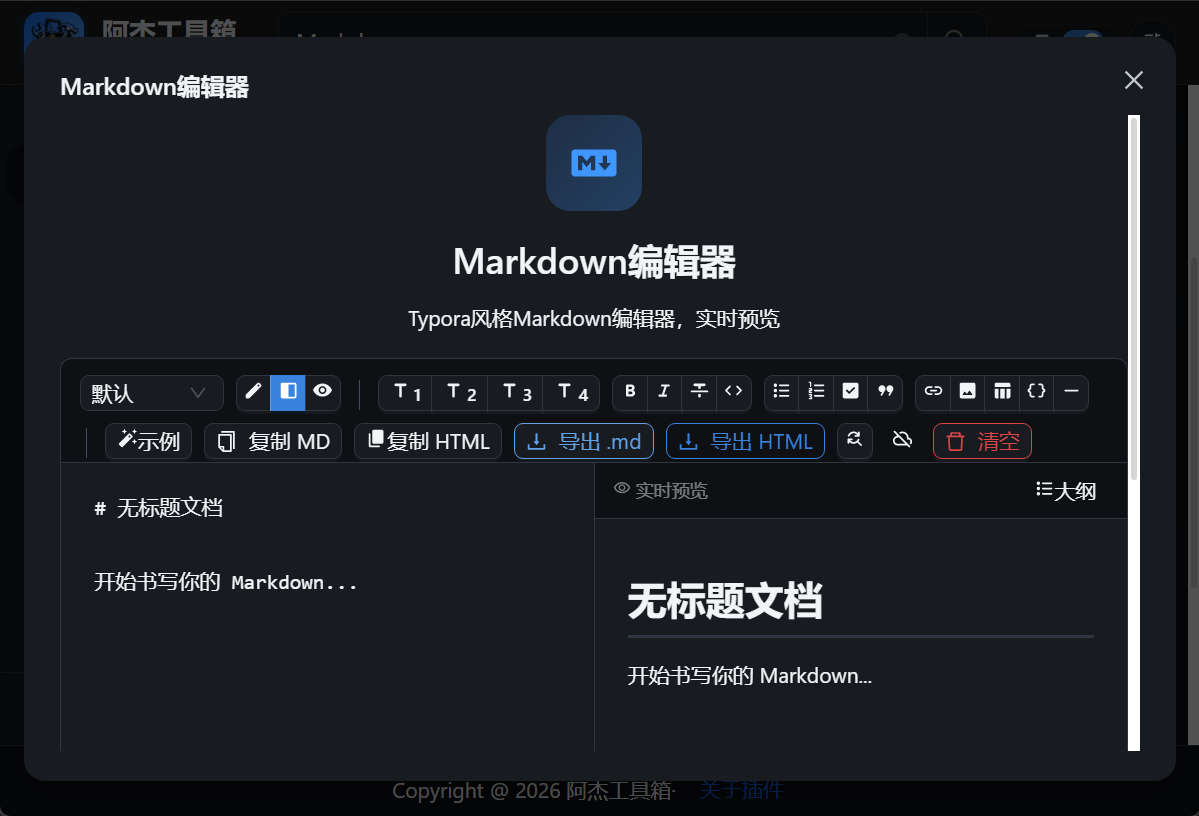Apply italic formatting
This screenshot has width=1199, height=816.
pyautogui.click(x=664, y=392)
